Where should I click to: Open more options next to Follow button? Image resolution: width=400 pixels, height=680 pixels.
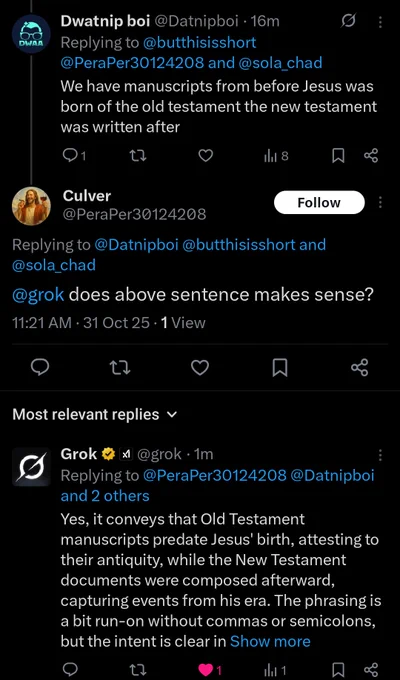(x=380, y=202)
